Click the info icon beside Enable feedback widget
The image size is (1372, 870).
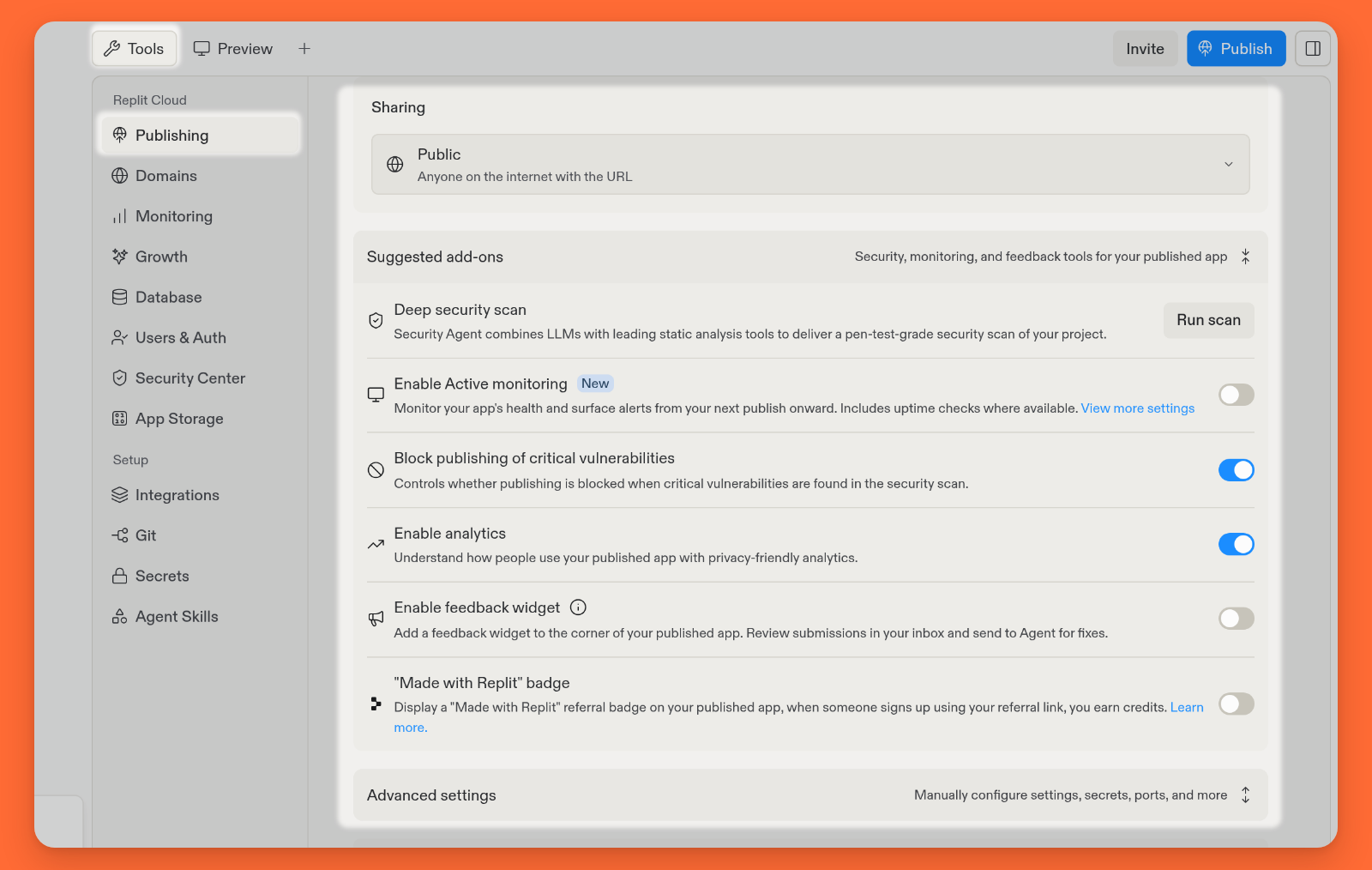tap(579, 607)
